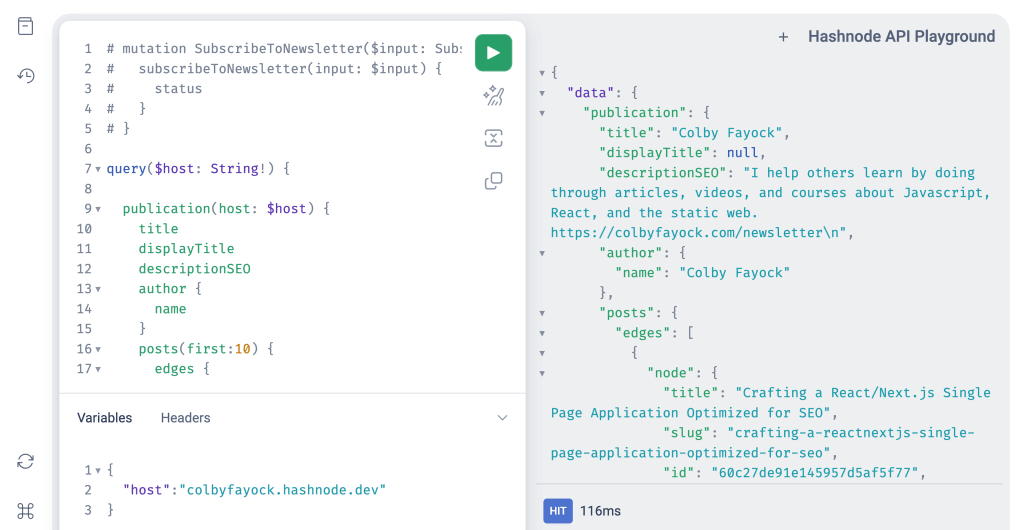Show query history from the sidebar
This screenshot has height=530, width=1024.
(25, 75)
